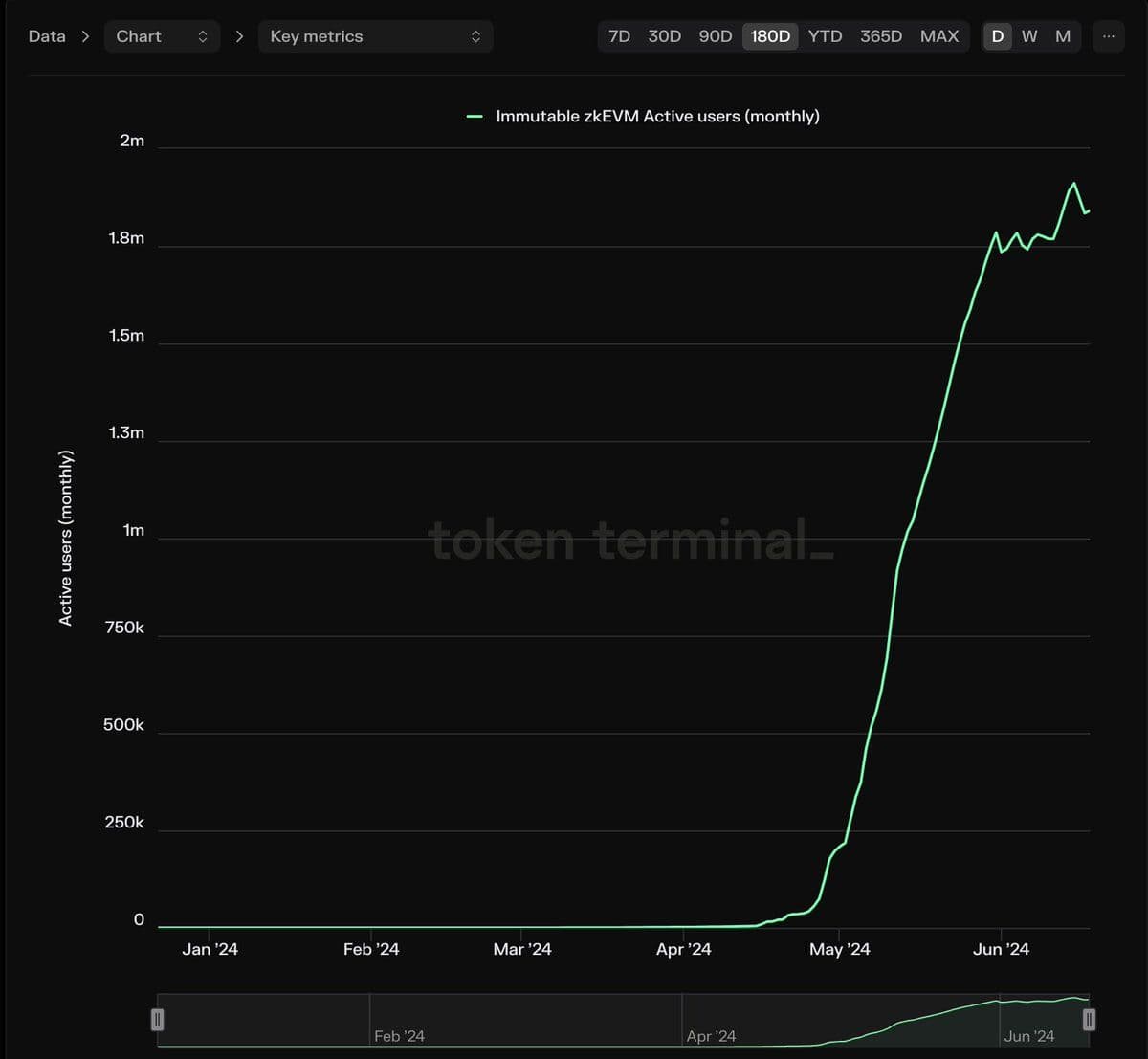Click the breadcrumb chevron after Chart
The width and height of the screenshot is (1148, 1059).
click(x=239, y=36)
